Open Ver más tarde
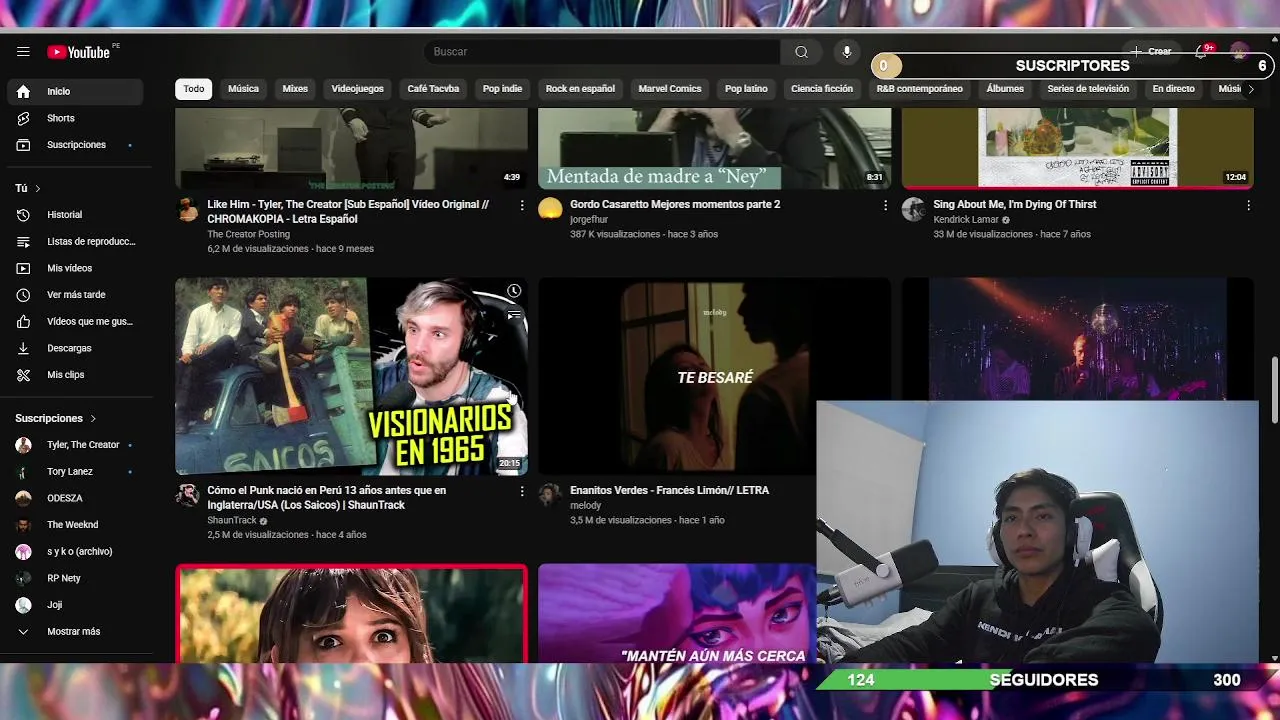 [x=75, y=295]
